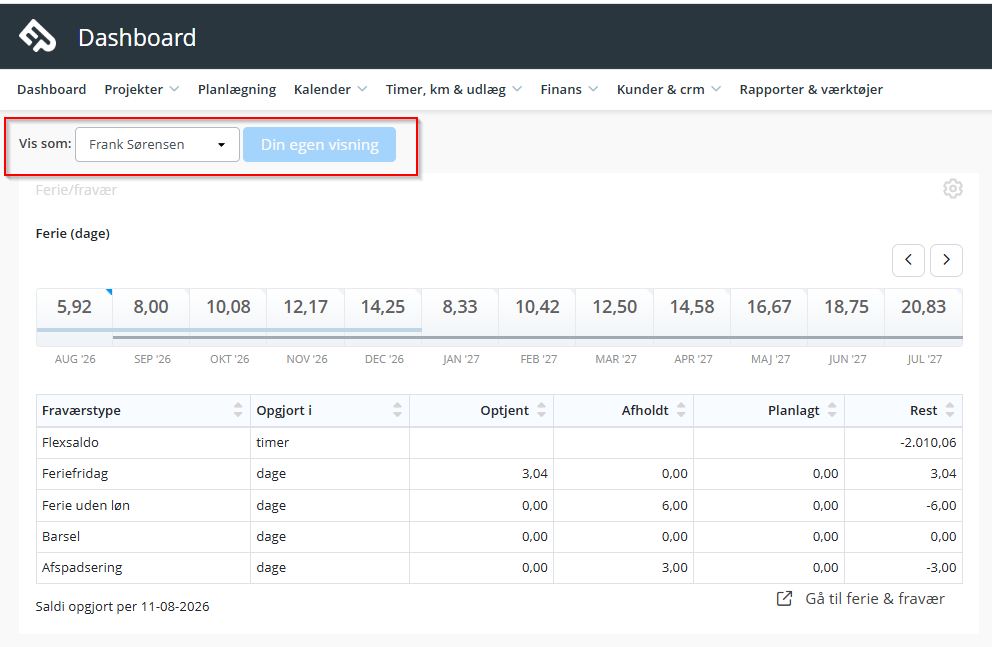Open the Dashboard menu item

pyautogui.click(x=51, y=89)
